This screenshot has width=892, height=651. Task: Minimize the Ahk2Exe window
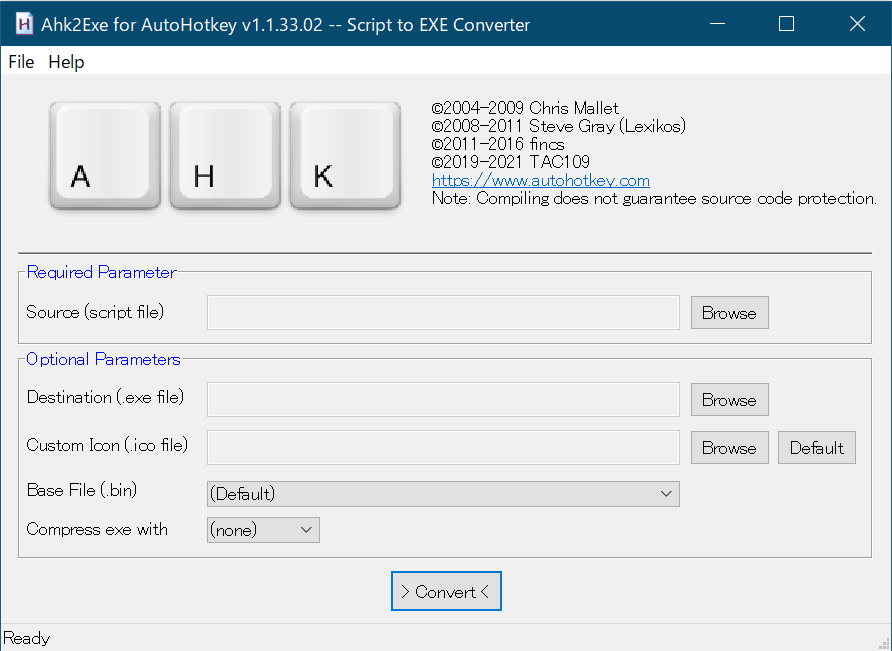[717, 24]
